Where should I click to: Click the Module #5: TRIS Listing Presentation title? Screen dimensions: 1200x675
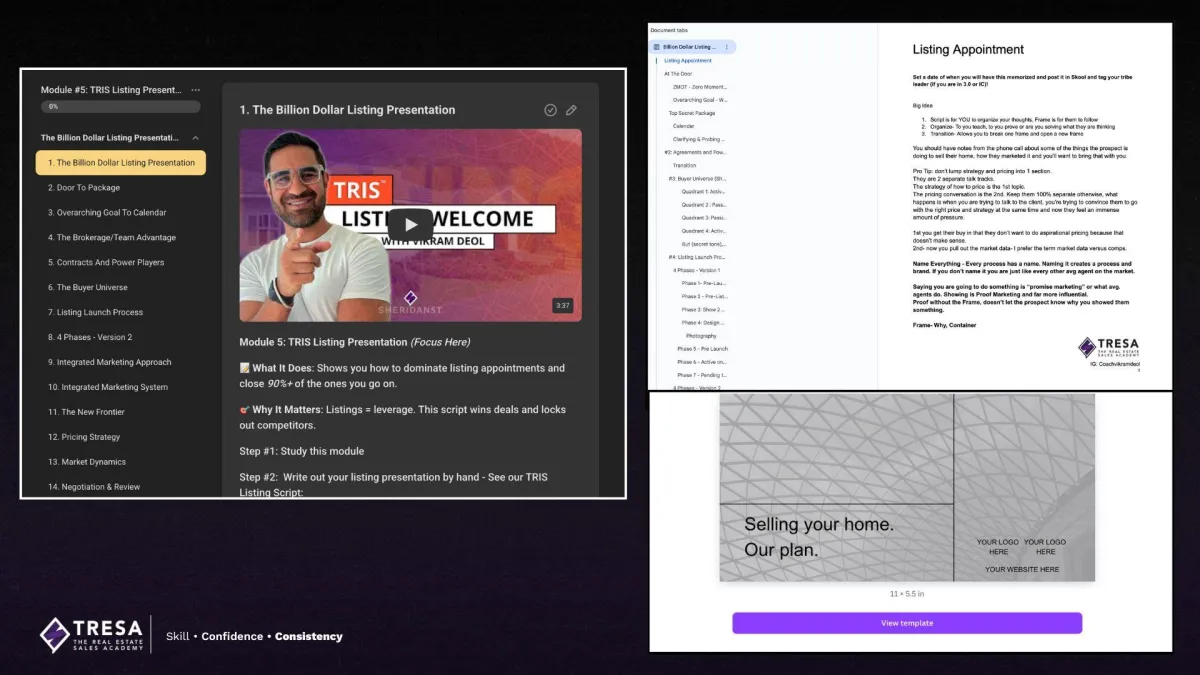[x=112, y=90]
